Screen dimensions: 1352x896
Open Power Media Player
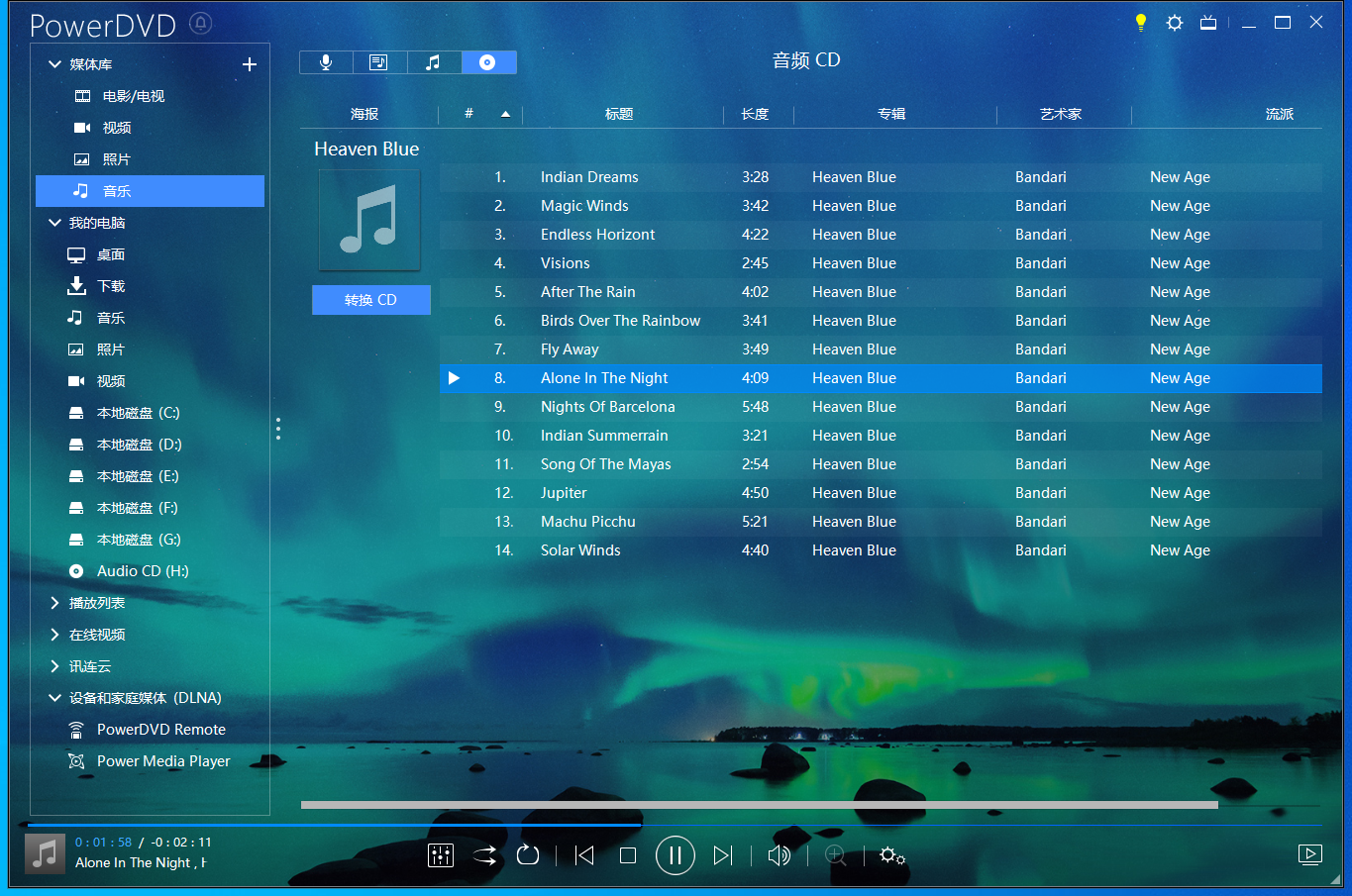[150, 761]
